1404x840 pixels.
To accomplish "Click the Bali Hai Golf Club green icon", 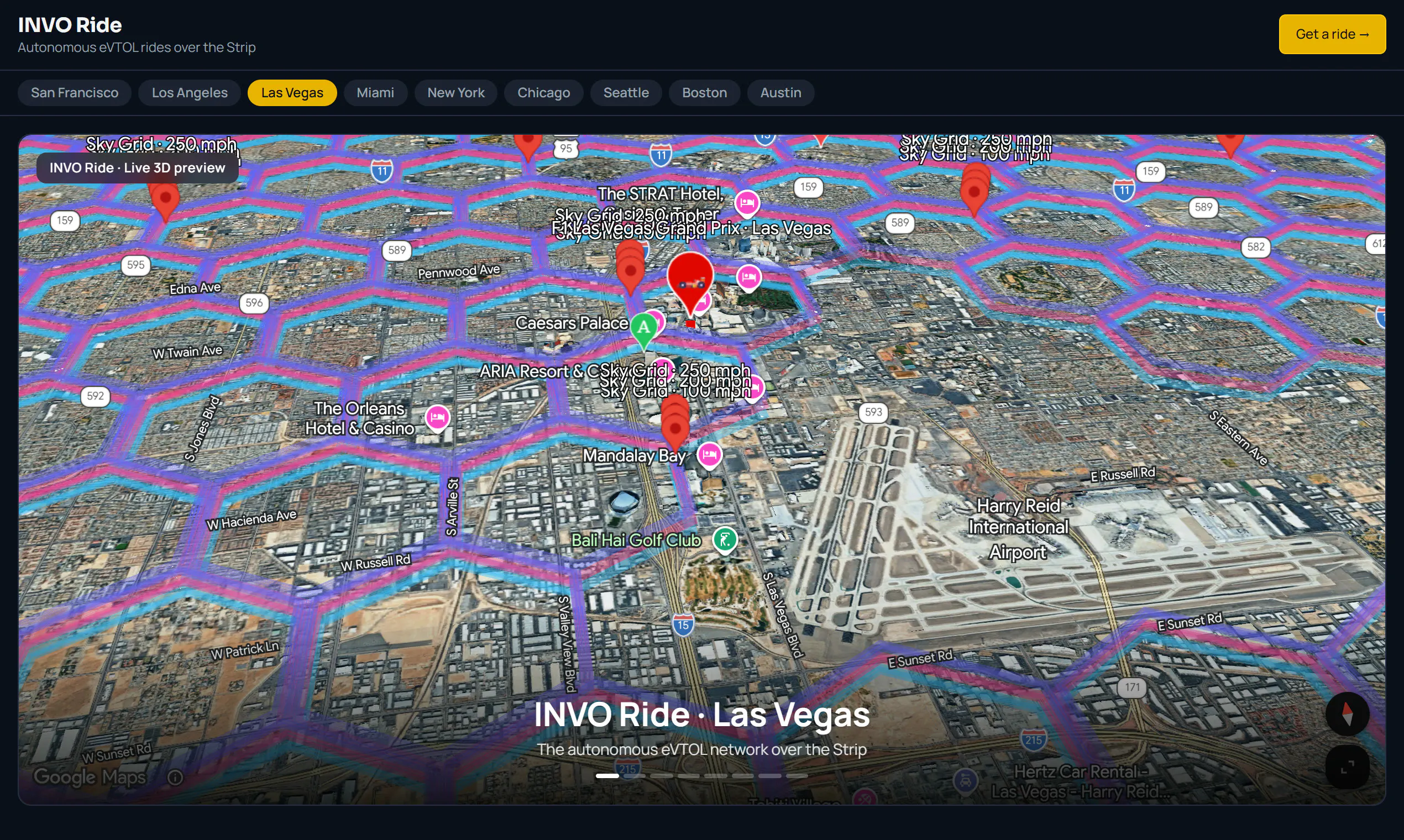I will click(725, 540).
